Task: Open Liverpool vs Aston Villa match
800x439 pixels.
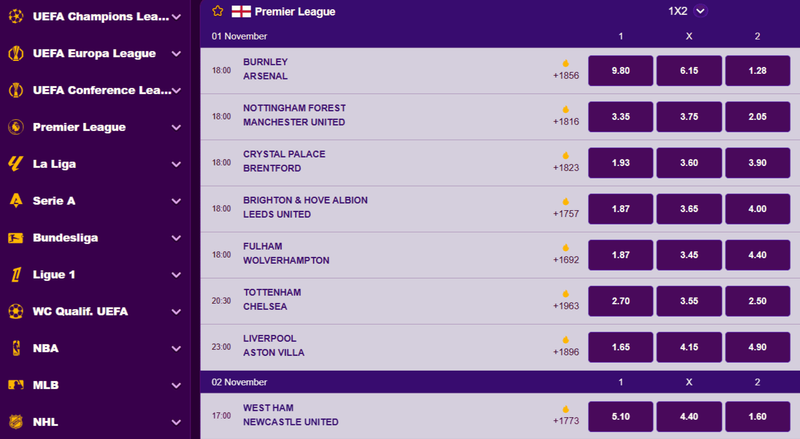Action: pyautogui.click(x=274, y=346)
